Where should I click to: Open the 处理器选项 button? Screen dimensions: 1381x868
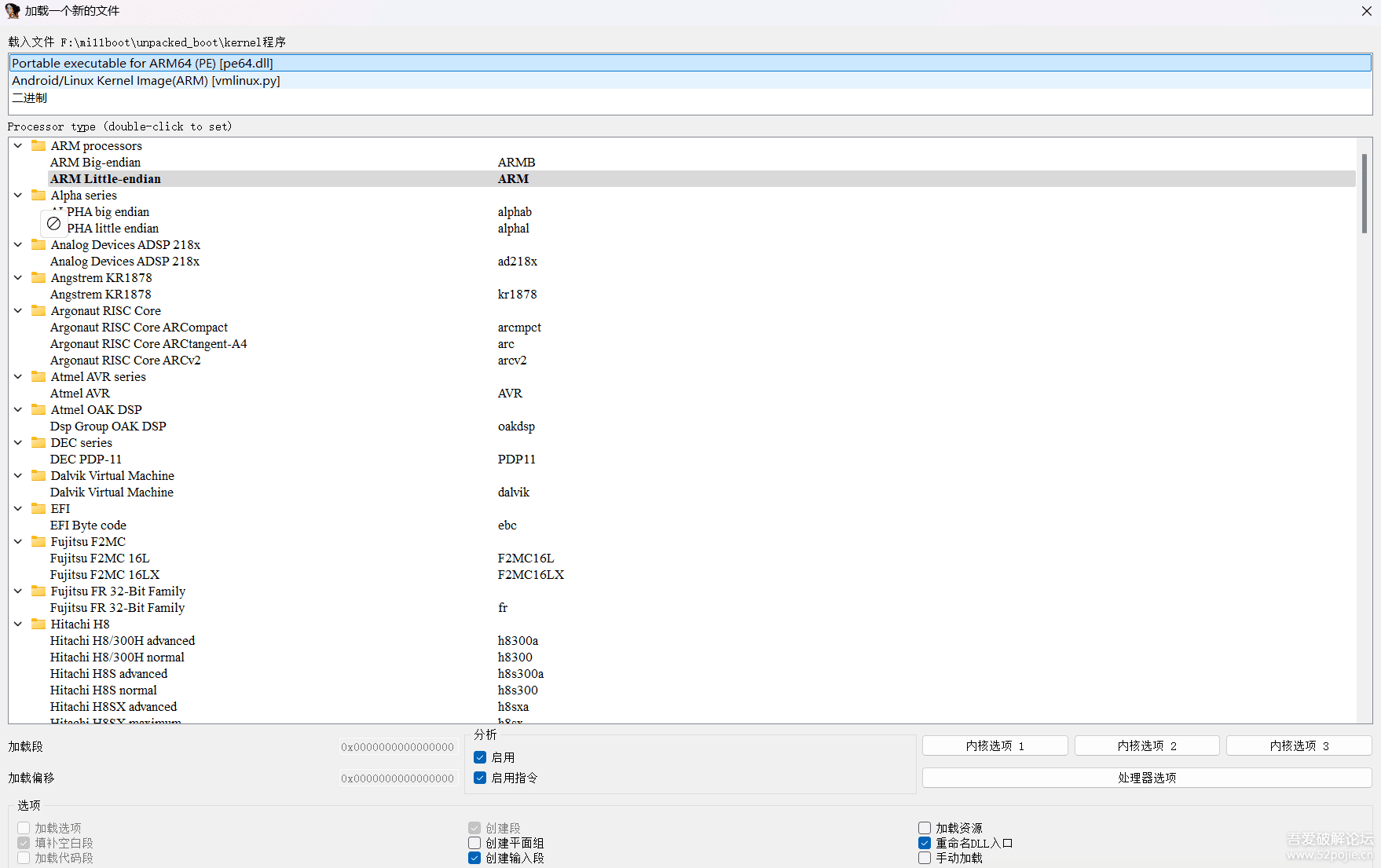(x=1146, y=778)
